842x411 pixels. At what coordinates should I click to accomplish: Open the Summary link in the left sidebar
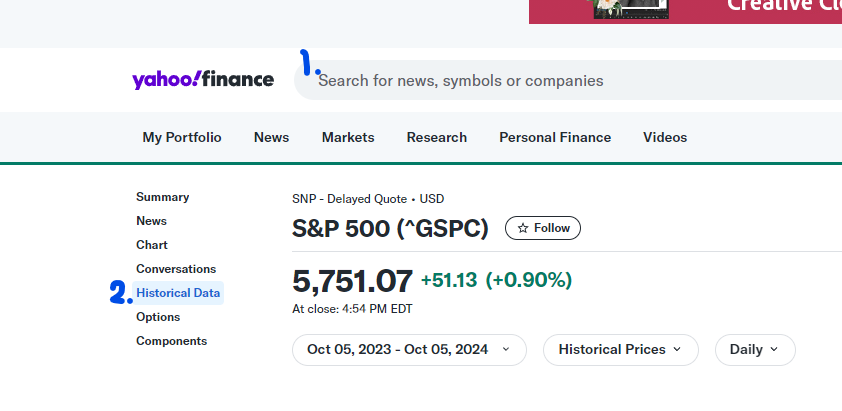pyautogui.click(x=162, y=197)
